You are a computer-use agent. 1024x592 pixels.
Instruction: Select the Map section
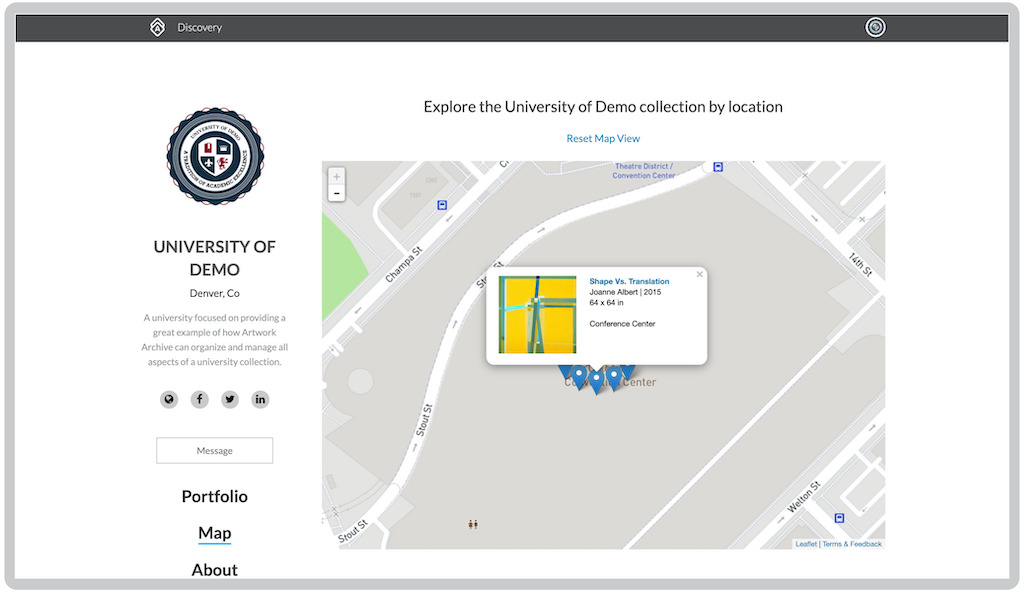click(x=214, y=533)
